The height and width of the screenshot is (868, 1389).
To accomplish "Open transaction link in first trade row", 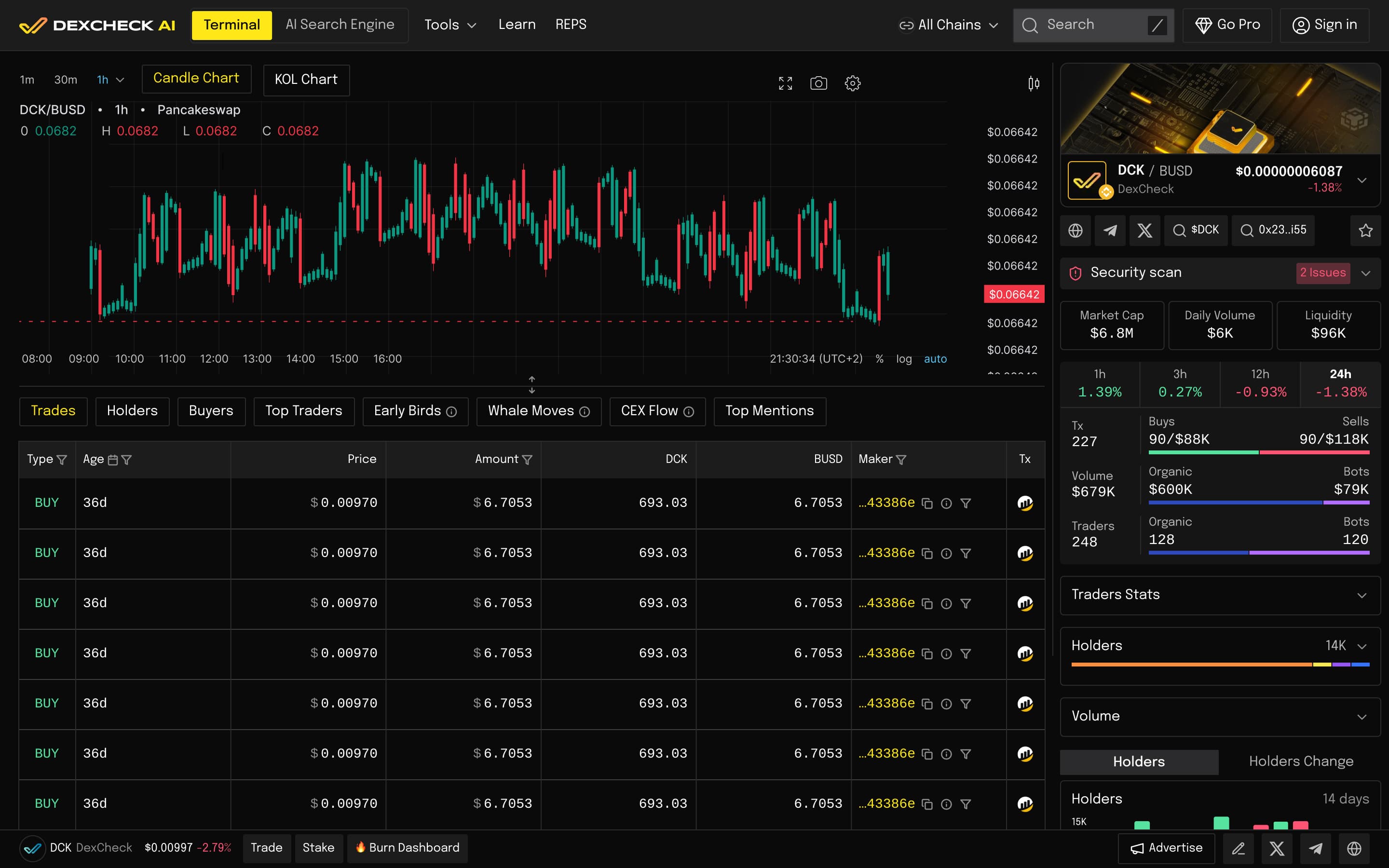I will (x=1025, y=503).
